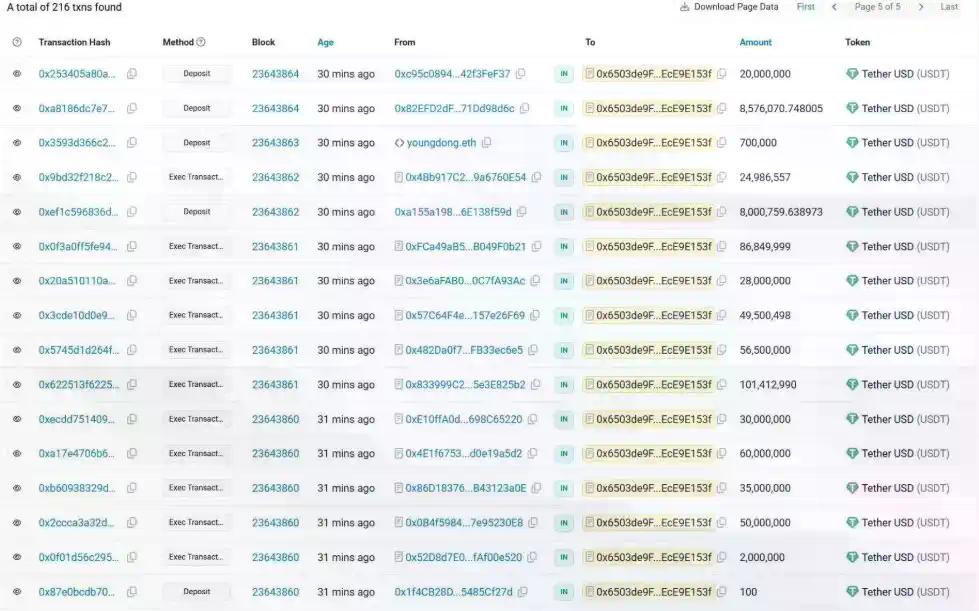Copy from-address 0xc95c0894...42f3FeF37
The height and width of the screenshot is (611, 979).
[x=520, y=74]
